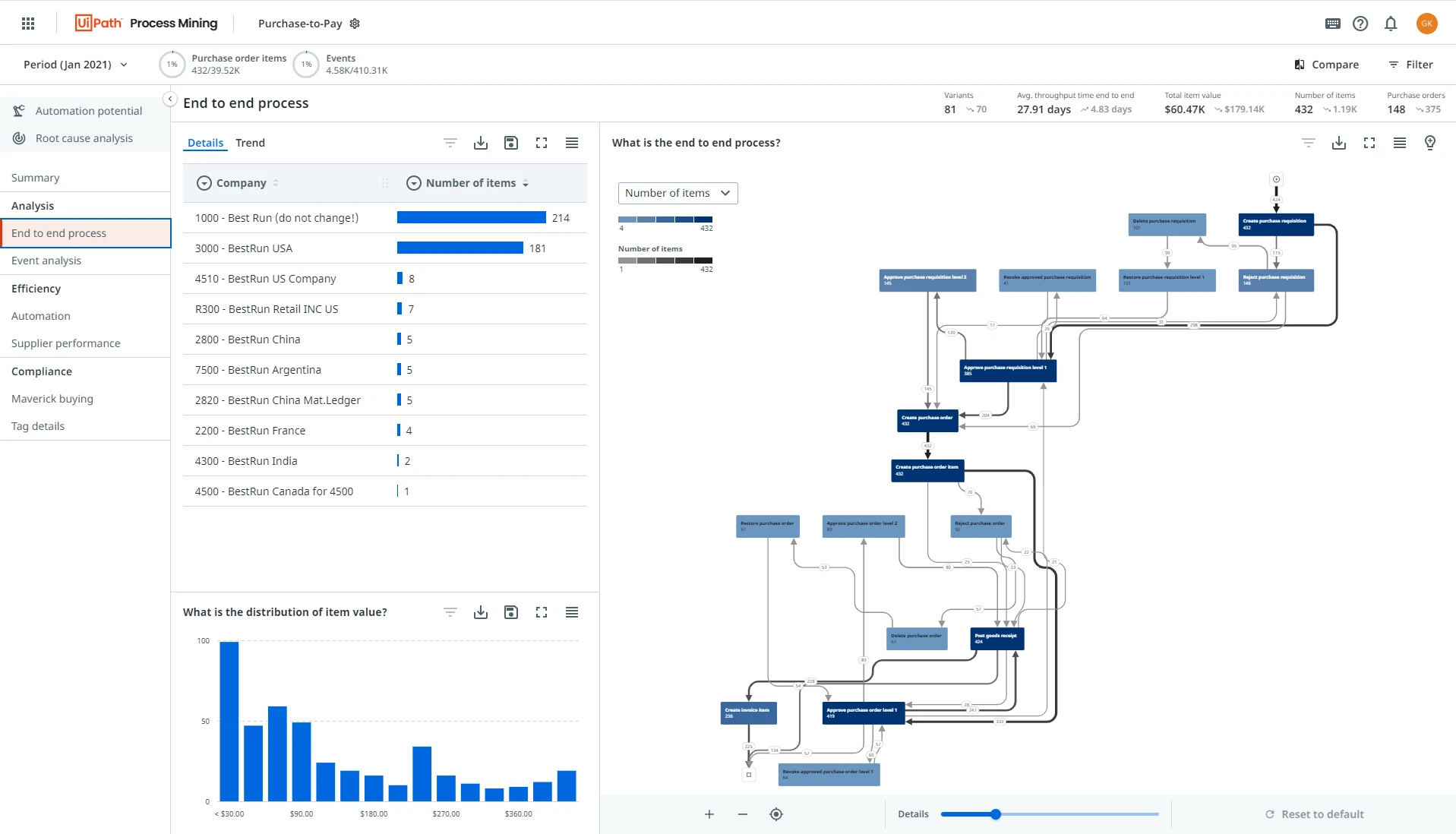Viewport: 1456px width, 834px height.
Task: Download the process graph
Action: pos(1339,143)
